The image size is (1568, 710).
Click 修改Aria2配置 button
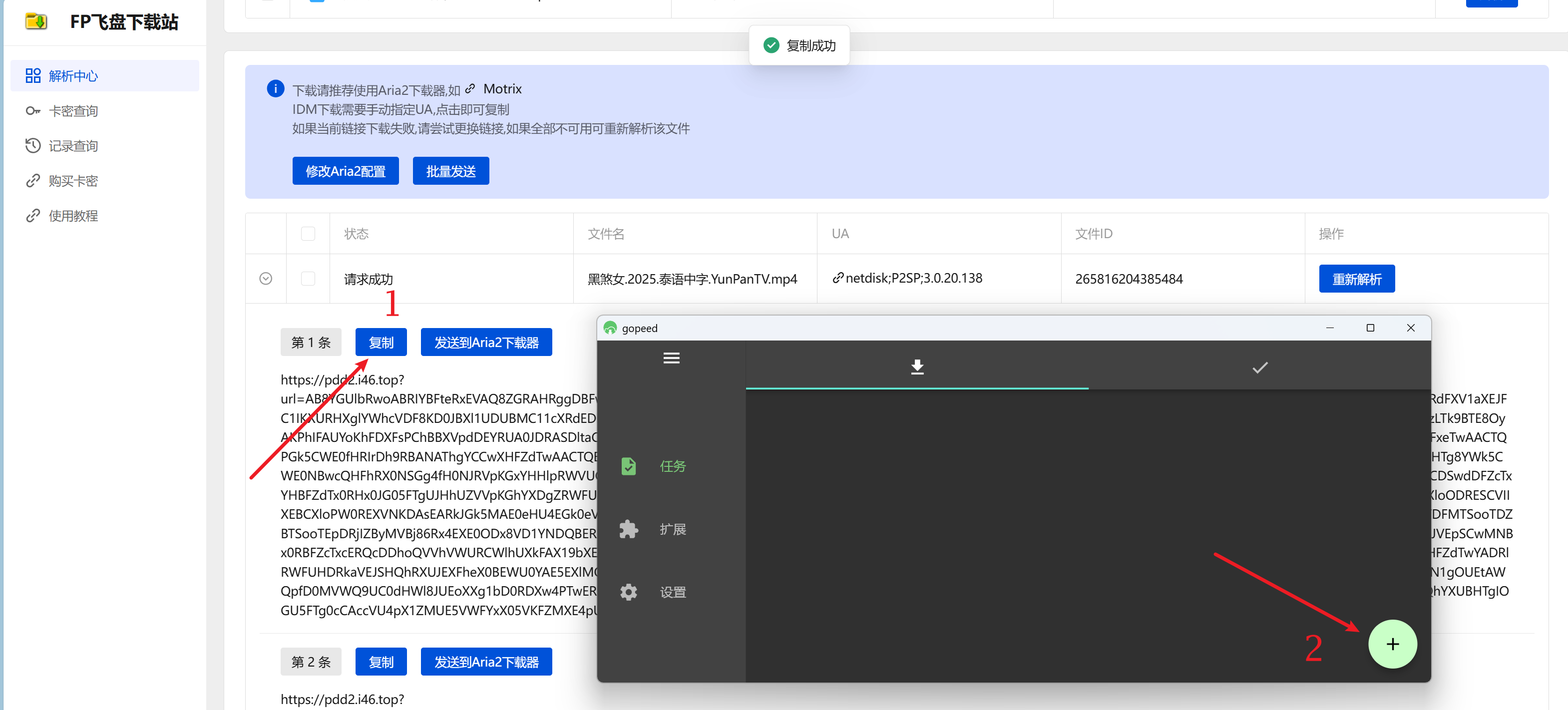[x=345, y=171]
